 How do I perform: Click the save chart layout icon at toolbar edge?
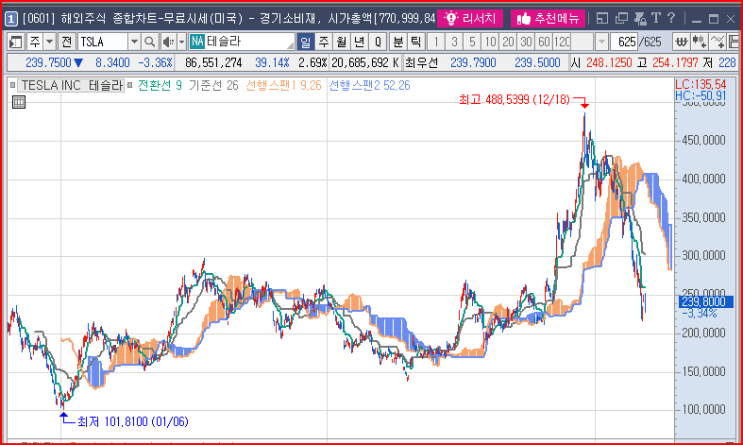click(734, 42)
